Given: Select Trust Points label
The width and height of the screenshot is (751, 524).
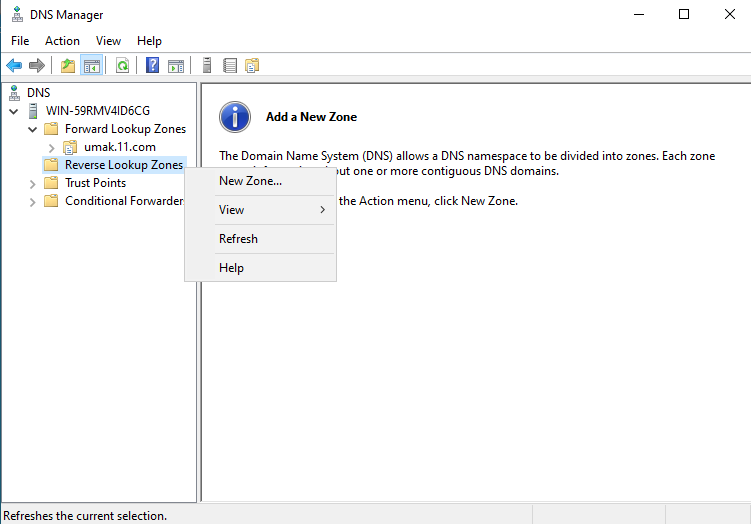Looking at the screenshot, I should (x=95, y=183).
